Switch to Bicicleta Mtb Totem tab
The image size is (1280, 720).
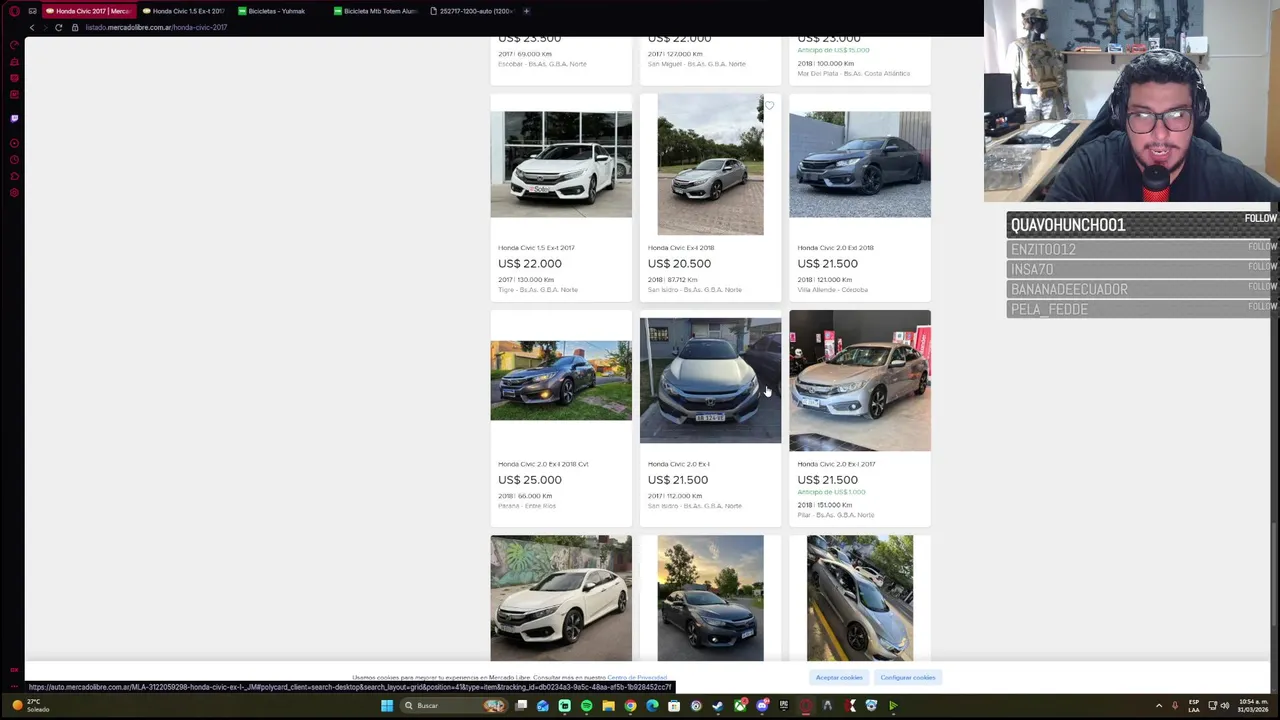coord(375,11)
